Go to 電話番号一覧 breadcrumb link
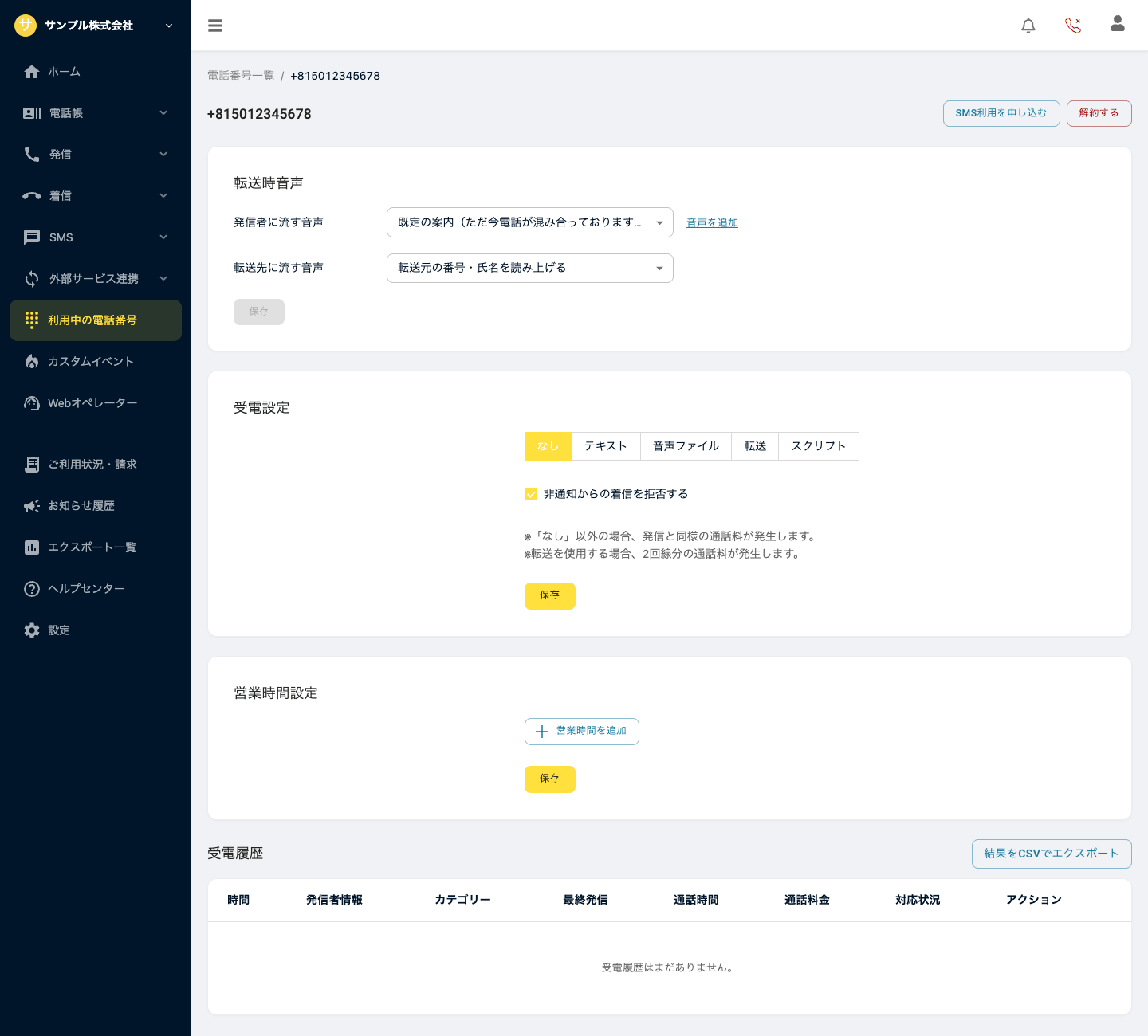The image size is (1148, 1036). click(241, 76)
